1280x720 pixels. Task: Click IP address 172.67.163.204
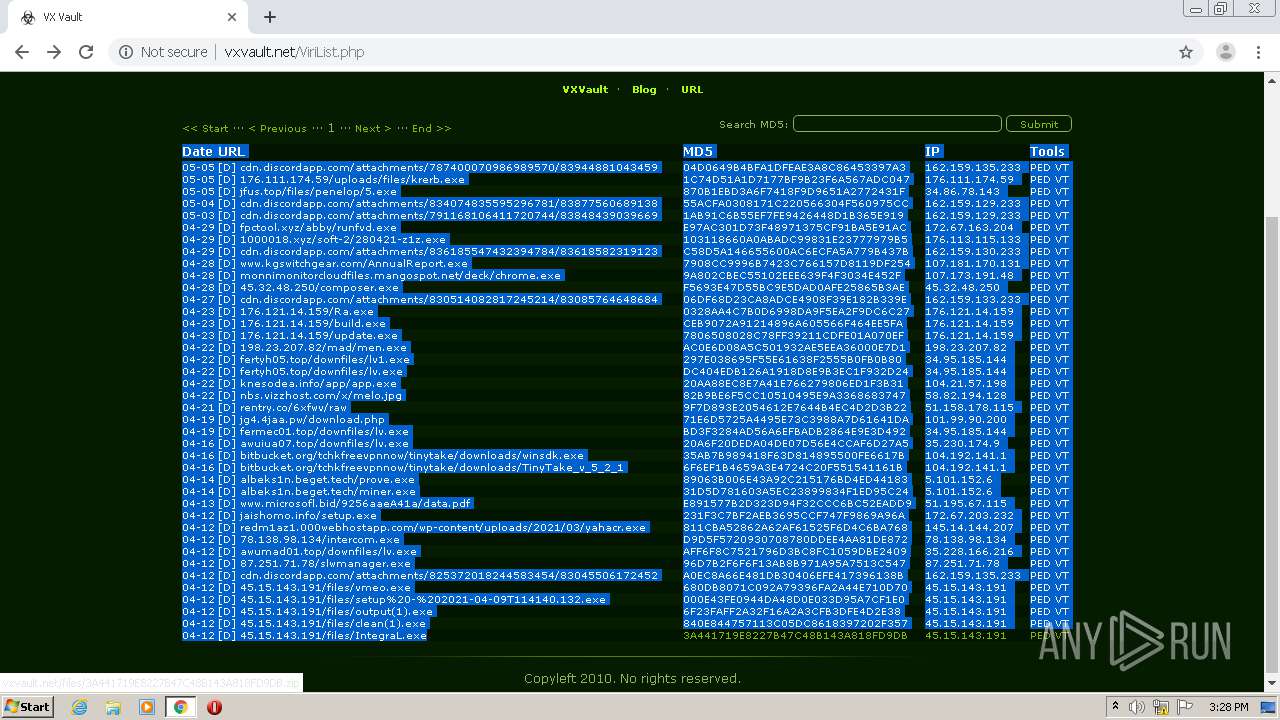pyautogui.click(x=968, y=227)
